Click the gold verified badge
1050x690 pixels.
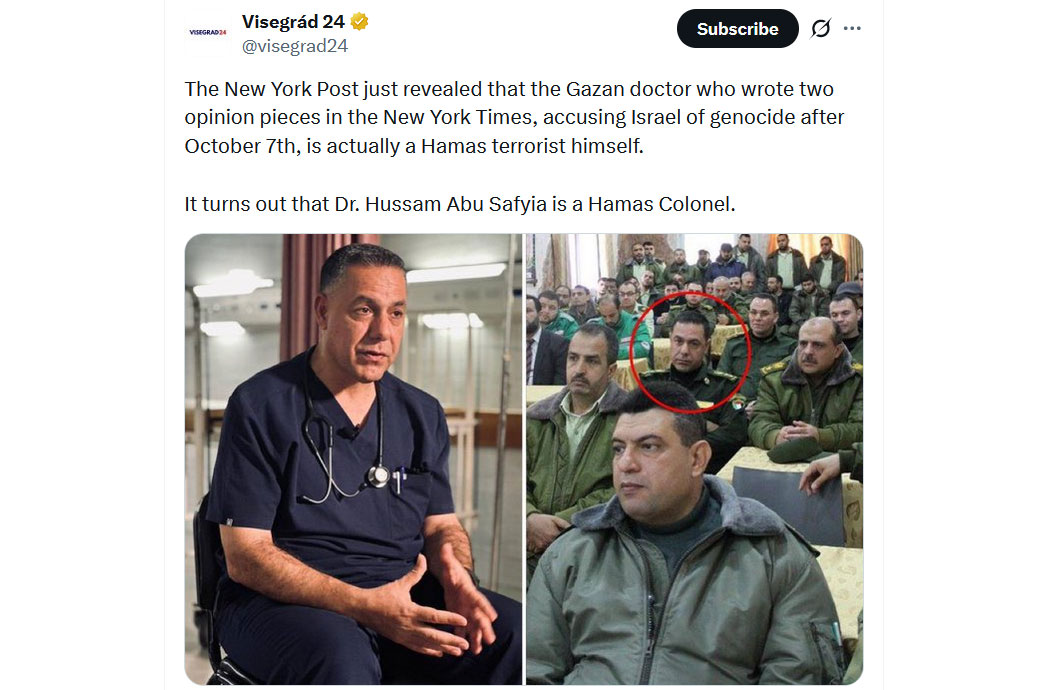pos(360,21)
